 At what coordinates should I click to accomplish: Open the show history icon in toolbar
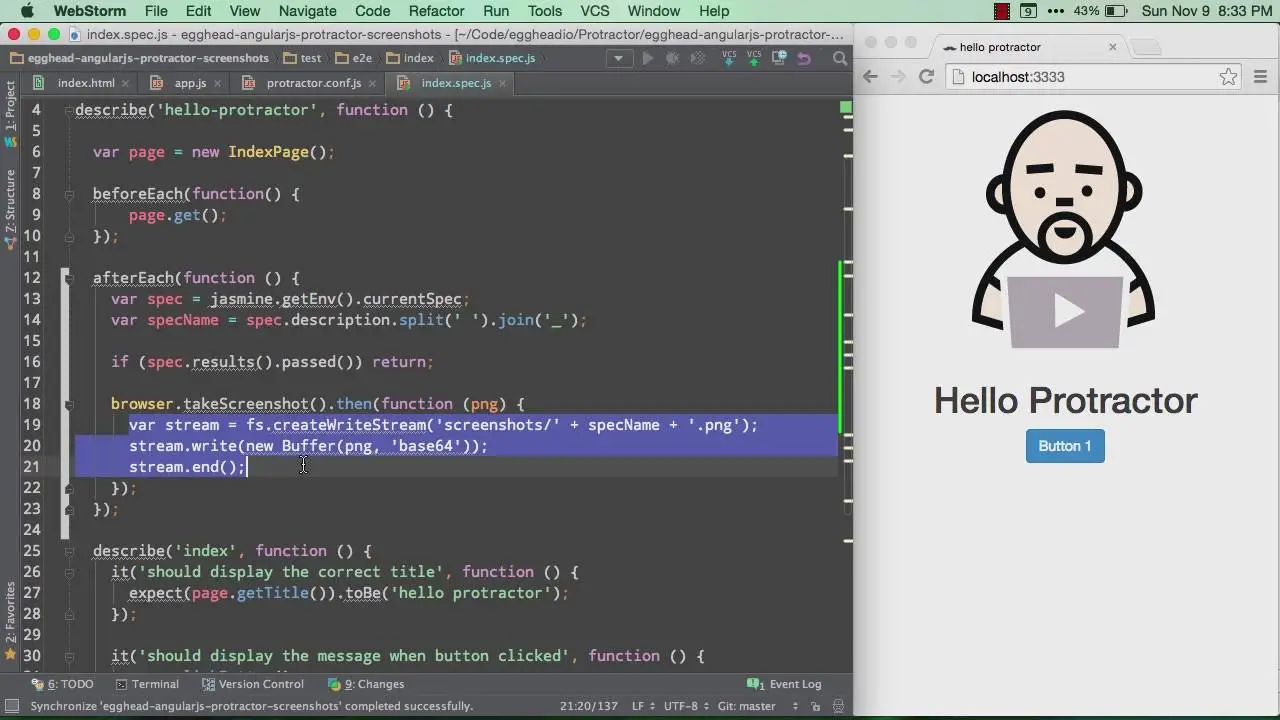click(779, 58)
